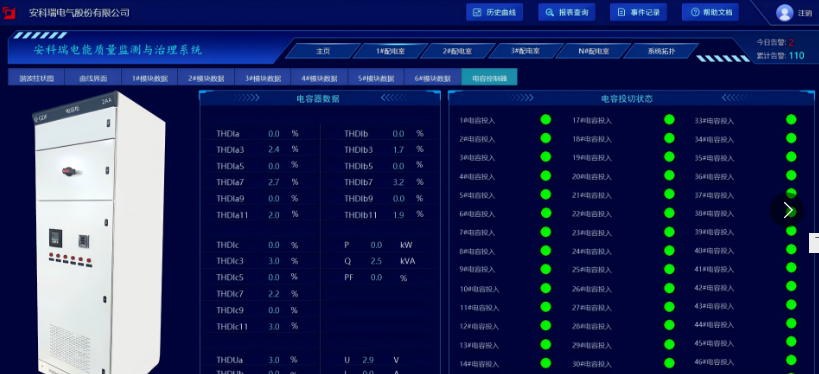Switch to 1#配电室 distribution room
This screenshot has width=819, height=374.
pyautogui.click(x=390, y=51)
